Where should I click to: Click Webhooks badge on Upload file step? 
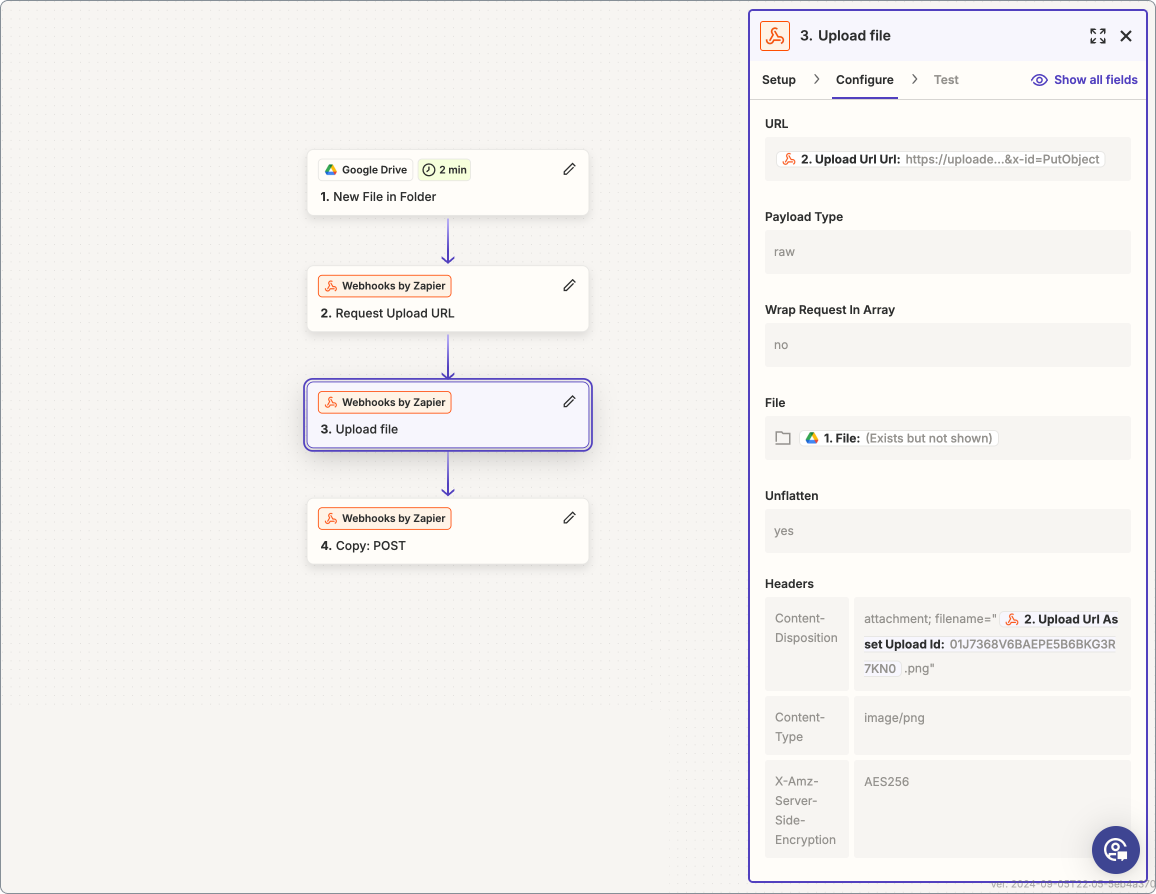point(385,402)
